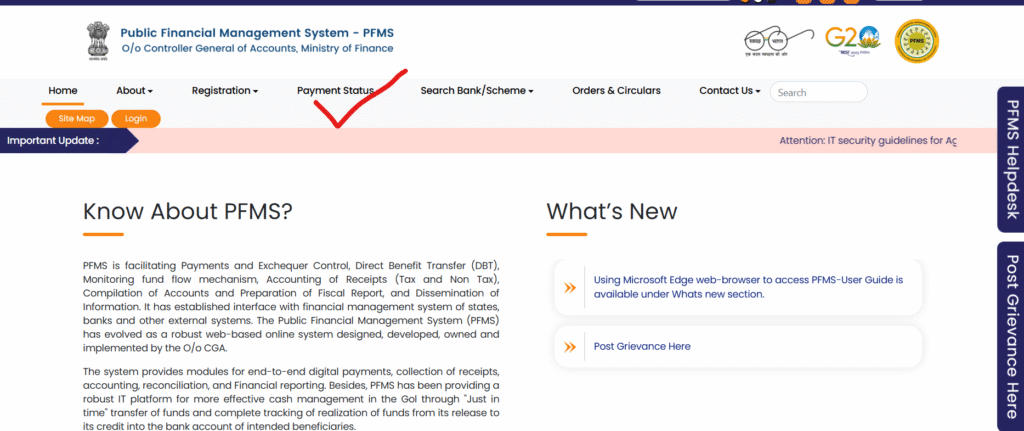Click the Know About PFMS? heading
Image resolution: width=1024 pixels, height=431 pixels.
[x=188, y=212]
